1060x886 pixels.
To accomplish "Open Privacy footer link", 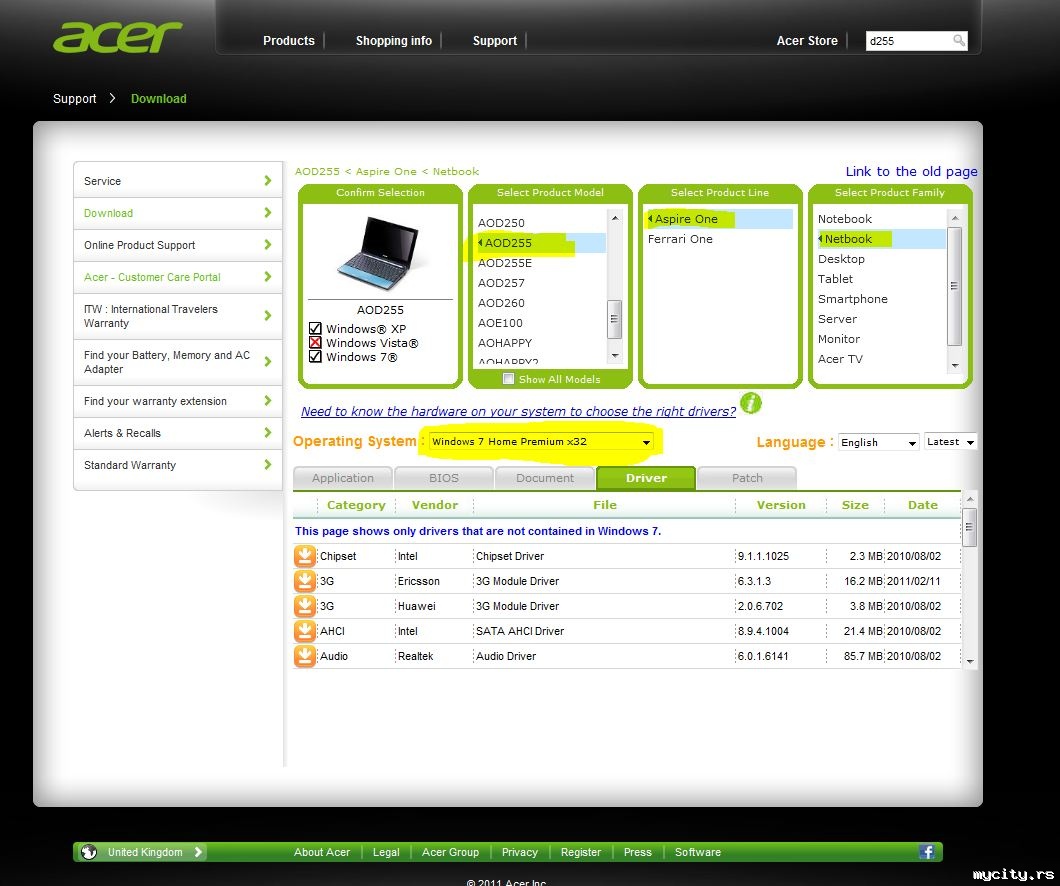I will 520,852.
